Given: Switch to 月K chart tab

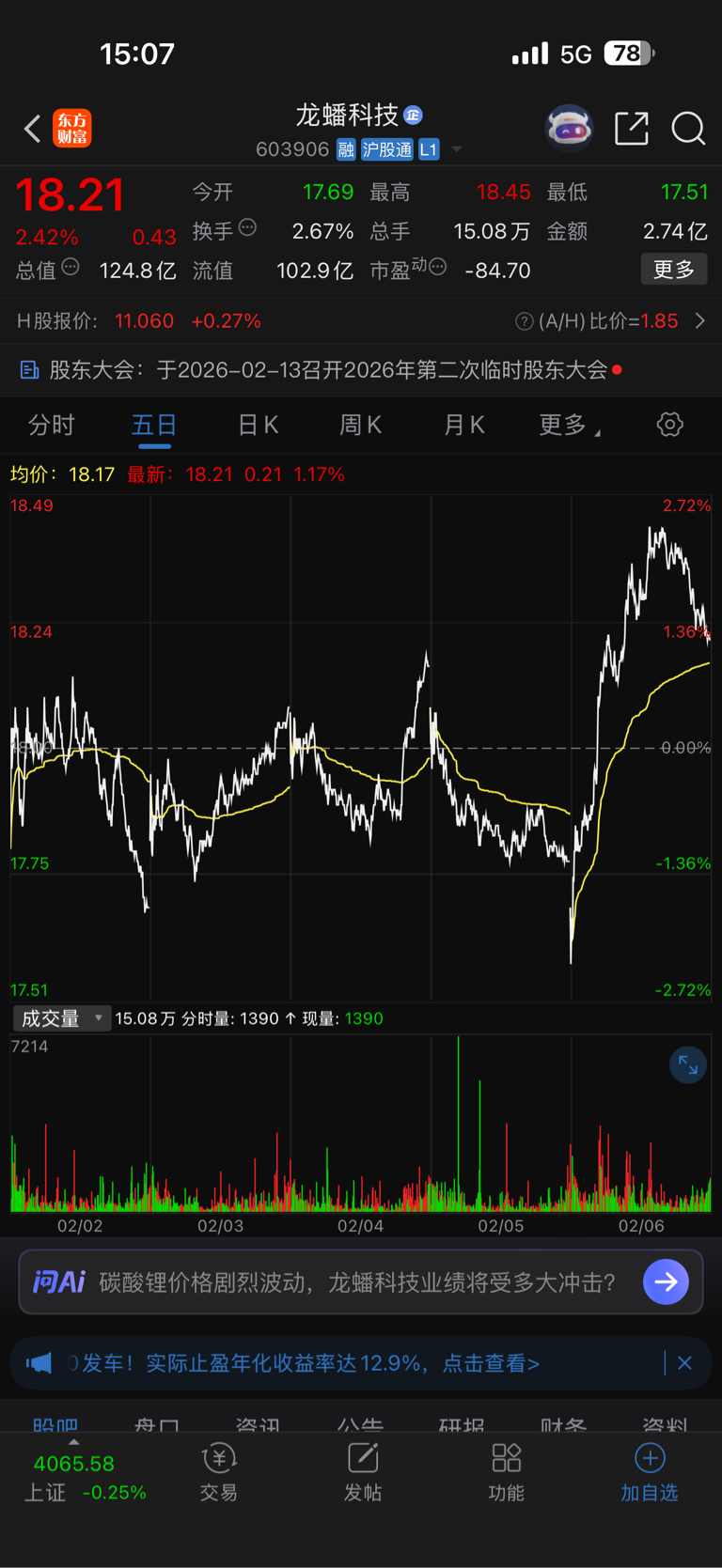Looking at the screenshot, I should (x=463, y=426).
